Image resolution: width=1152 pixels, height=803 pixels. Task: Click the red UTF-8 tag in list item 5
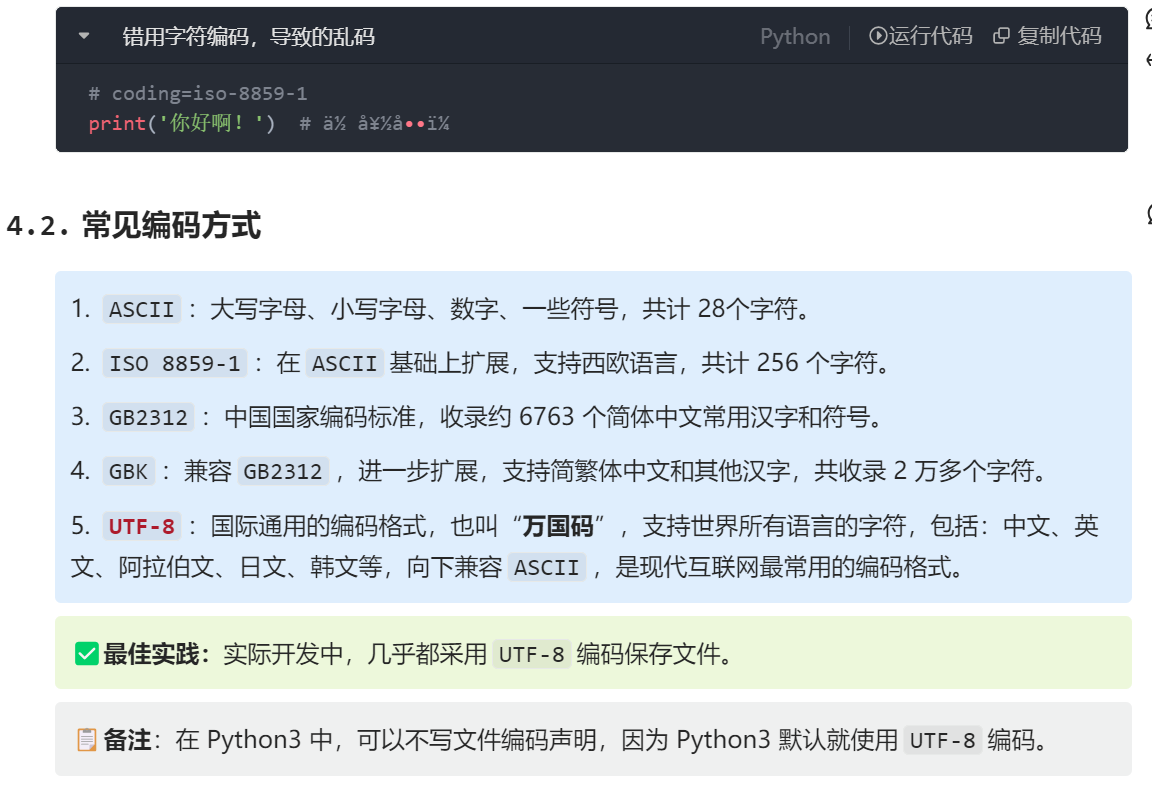142,526
